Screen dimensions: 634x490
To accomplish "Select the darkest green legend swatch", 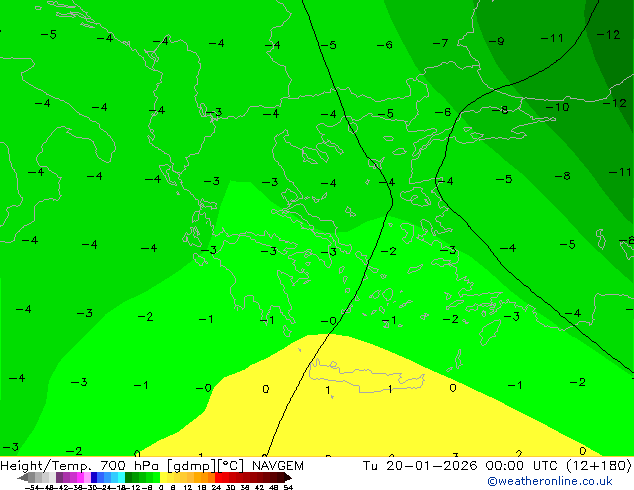I will pos(129,478).
